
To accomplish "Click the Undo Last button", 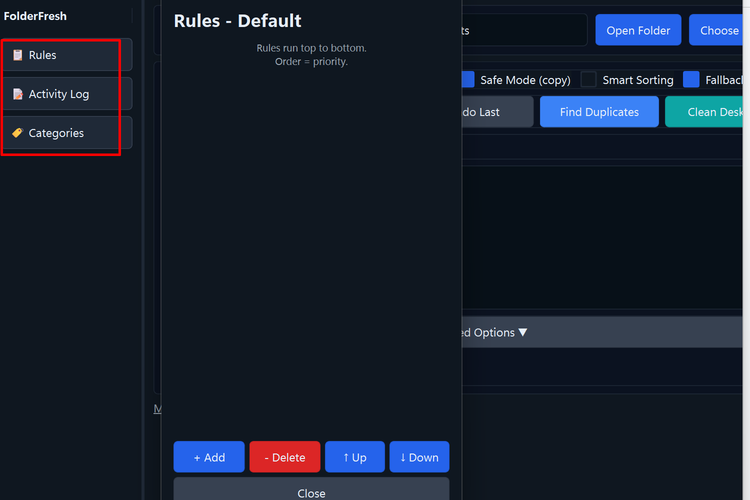I will [496, 112].
